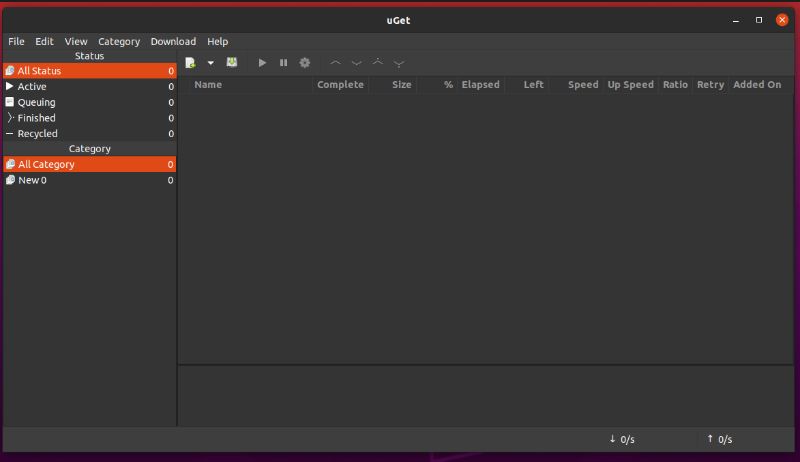Click the Status panel heading

[x=89, y=56]
